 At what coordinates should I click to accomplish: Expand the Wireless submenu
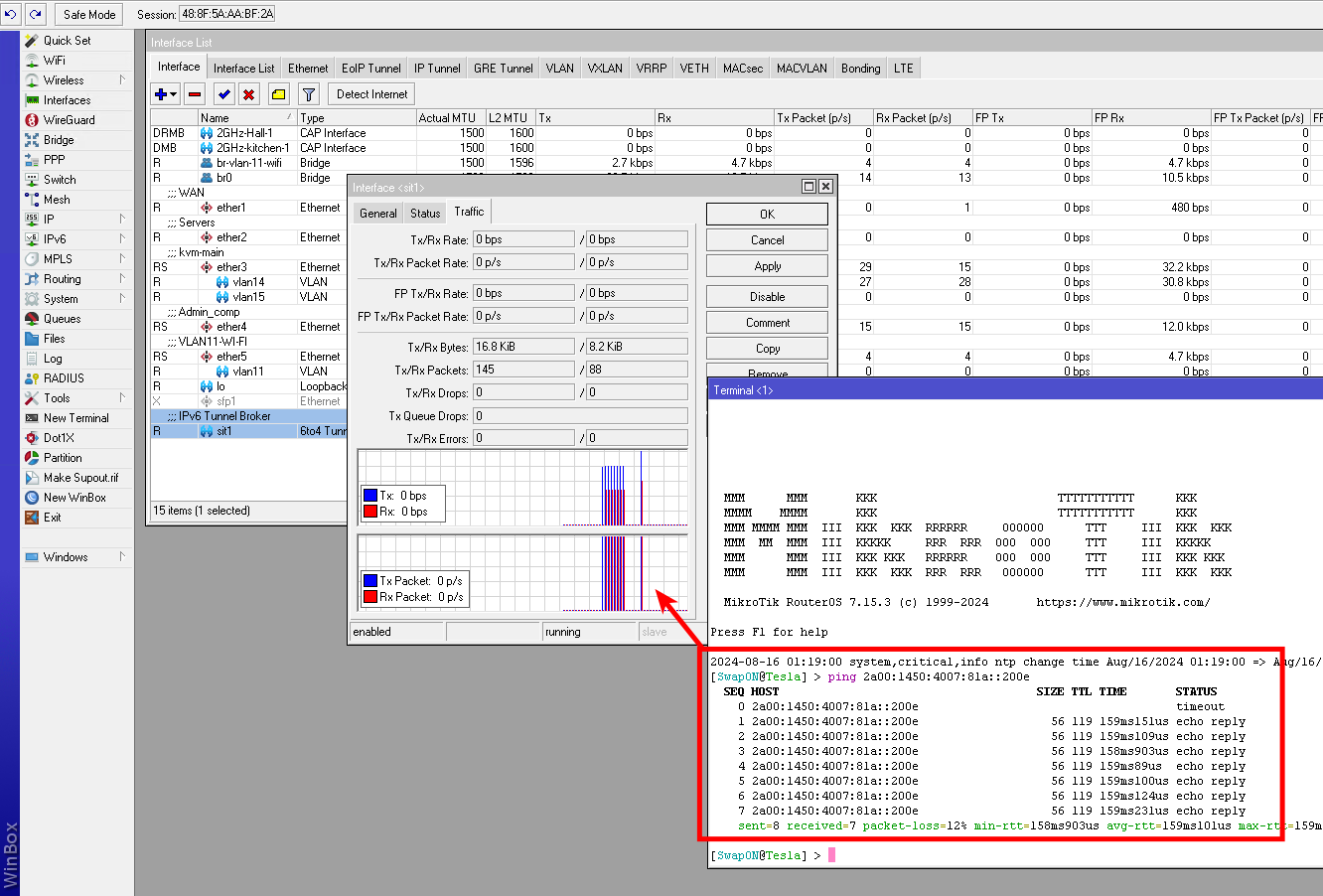(122, 80)
